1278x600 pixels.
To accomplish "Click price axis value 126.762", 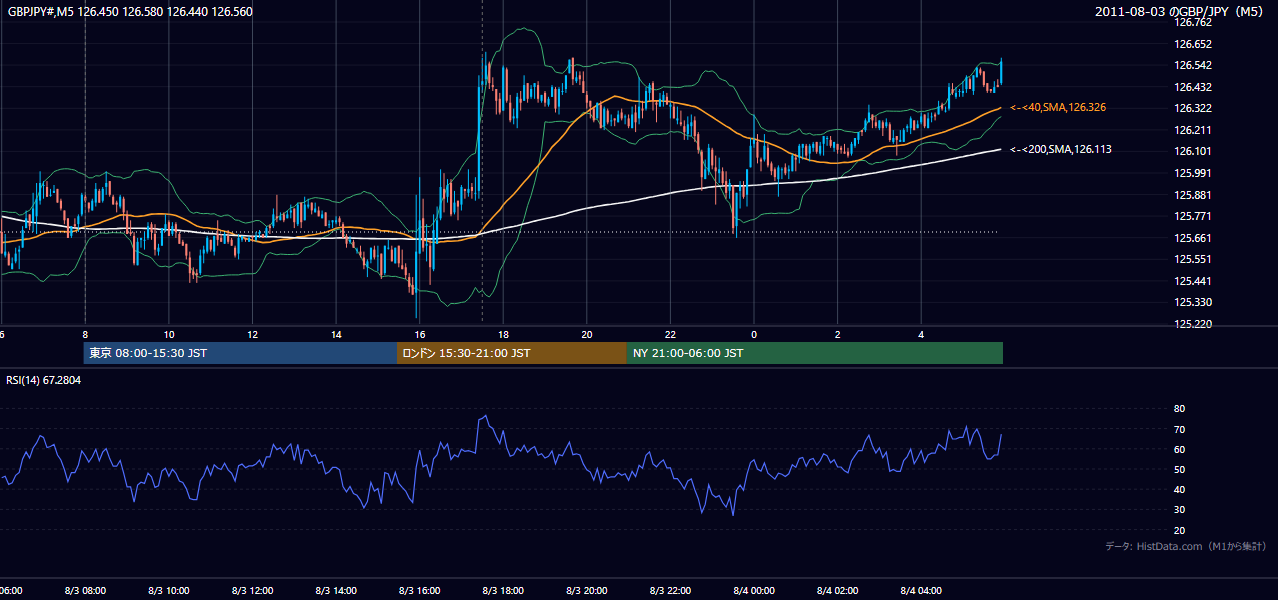I will [1193, 22].
